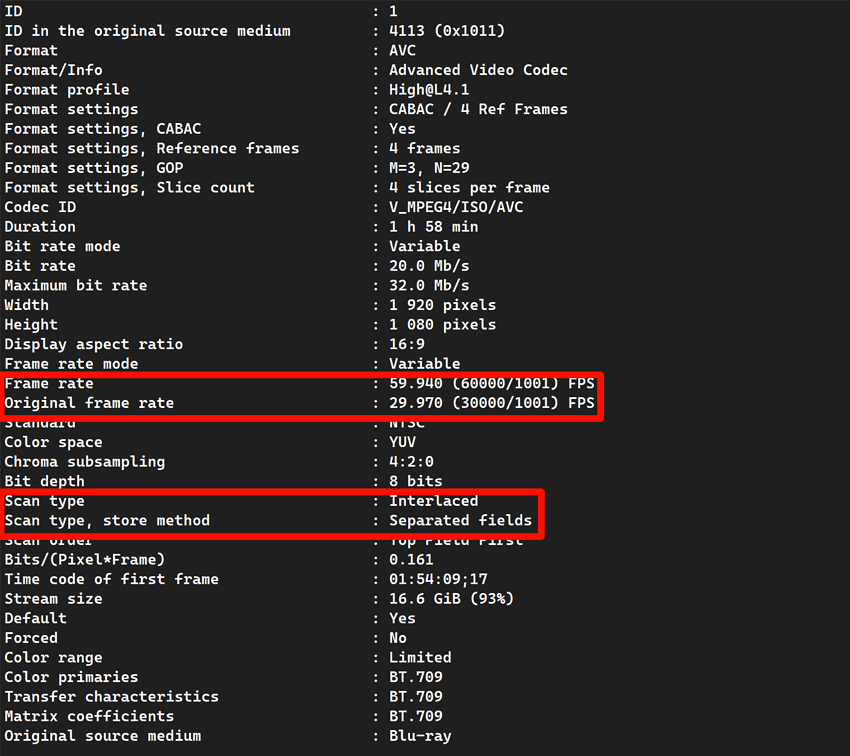Click the '59.940 (60000/1001) FPS' frame rate value

(491, 383)
